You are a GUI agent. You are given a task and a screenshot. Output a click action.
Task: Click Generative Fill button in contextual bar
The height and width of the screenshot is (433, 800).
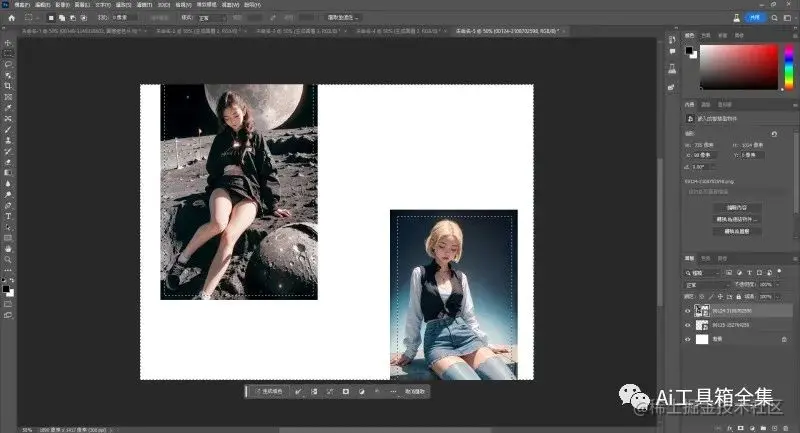pos(269,391)
